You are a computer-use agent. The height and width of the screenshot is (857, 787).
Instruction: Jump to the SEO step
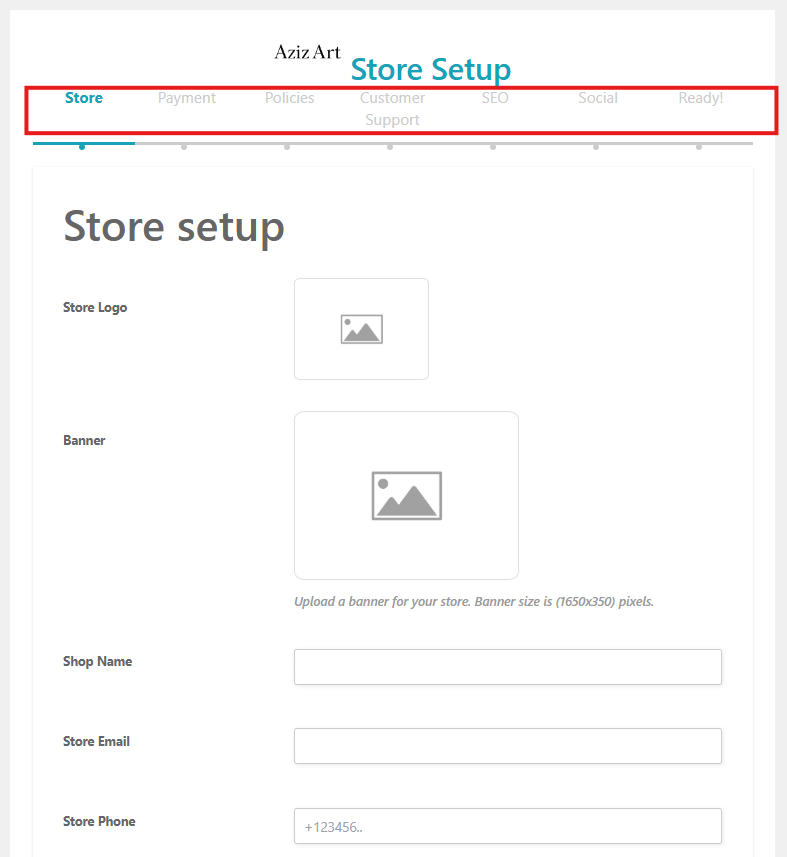click(x=495, y=98)
